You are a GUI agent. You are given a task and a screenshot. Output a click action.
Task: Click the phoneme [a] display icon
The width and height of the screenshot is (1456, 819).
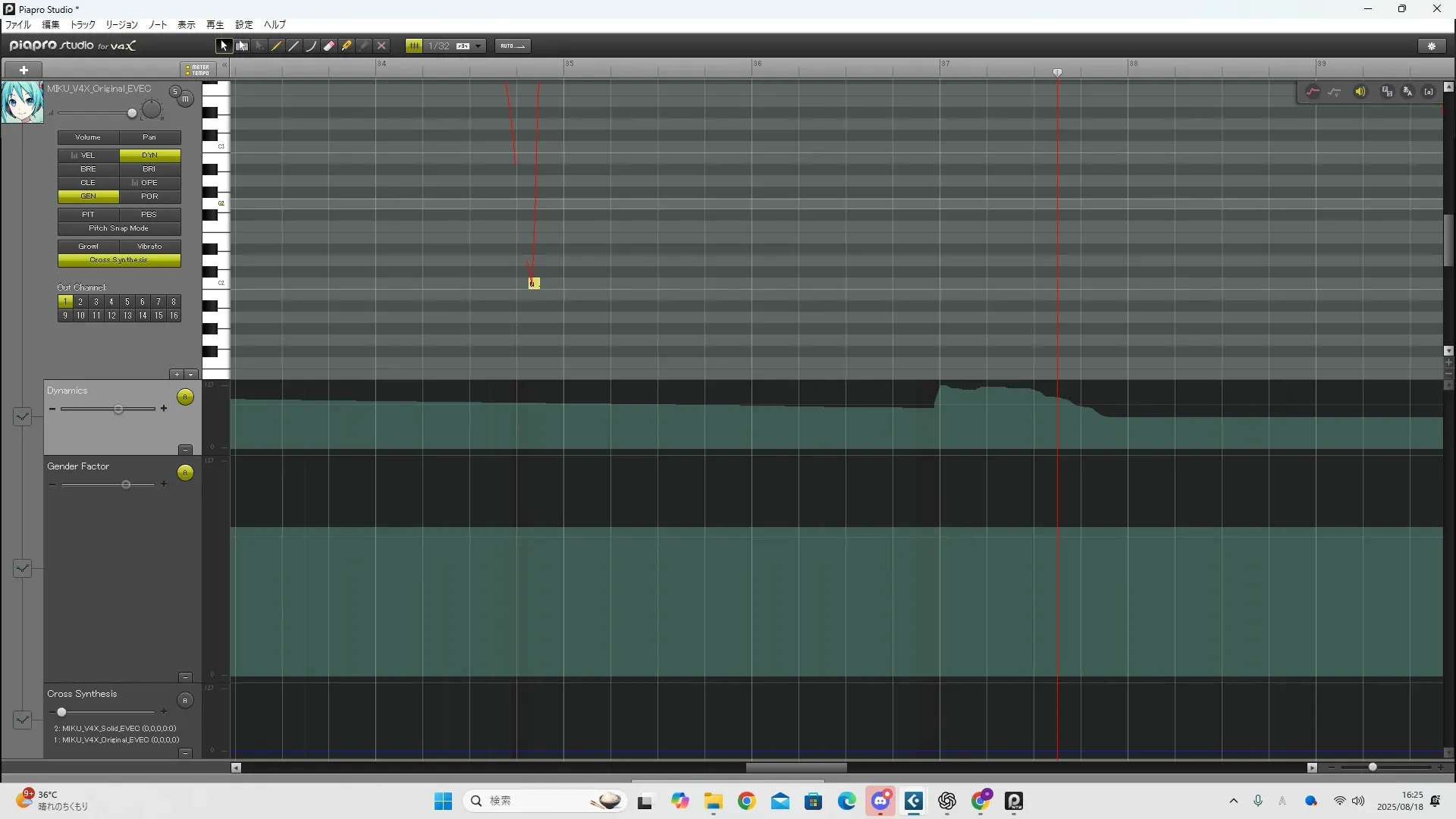(1429, 92)
